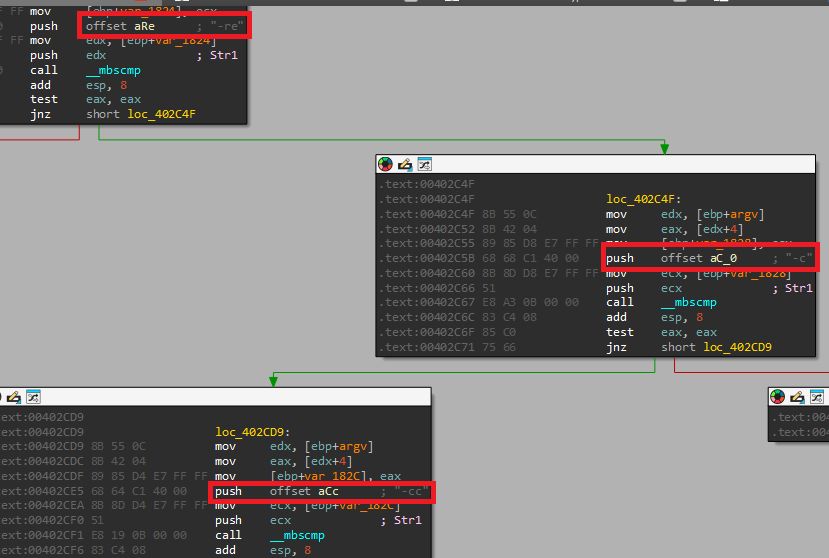Click the group nodes icon on loc_402CD9 block
Image resolution: width=829 pixels, height=558 pixels.
[x=33, y=397]
